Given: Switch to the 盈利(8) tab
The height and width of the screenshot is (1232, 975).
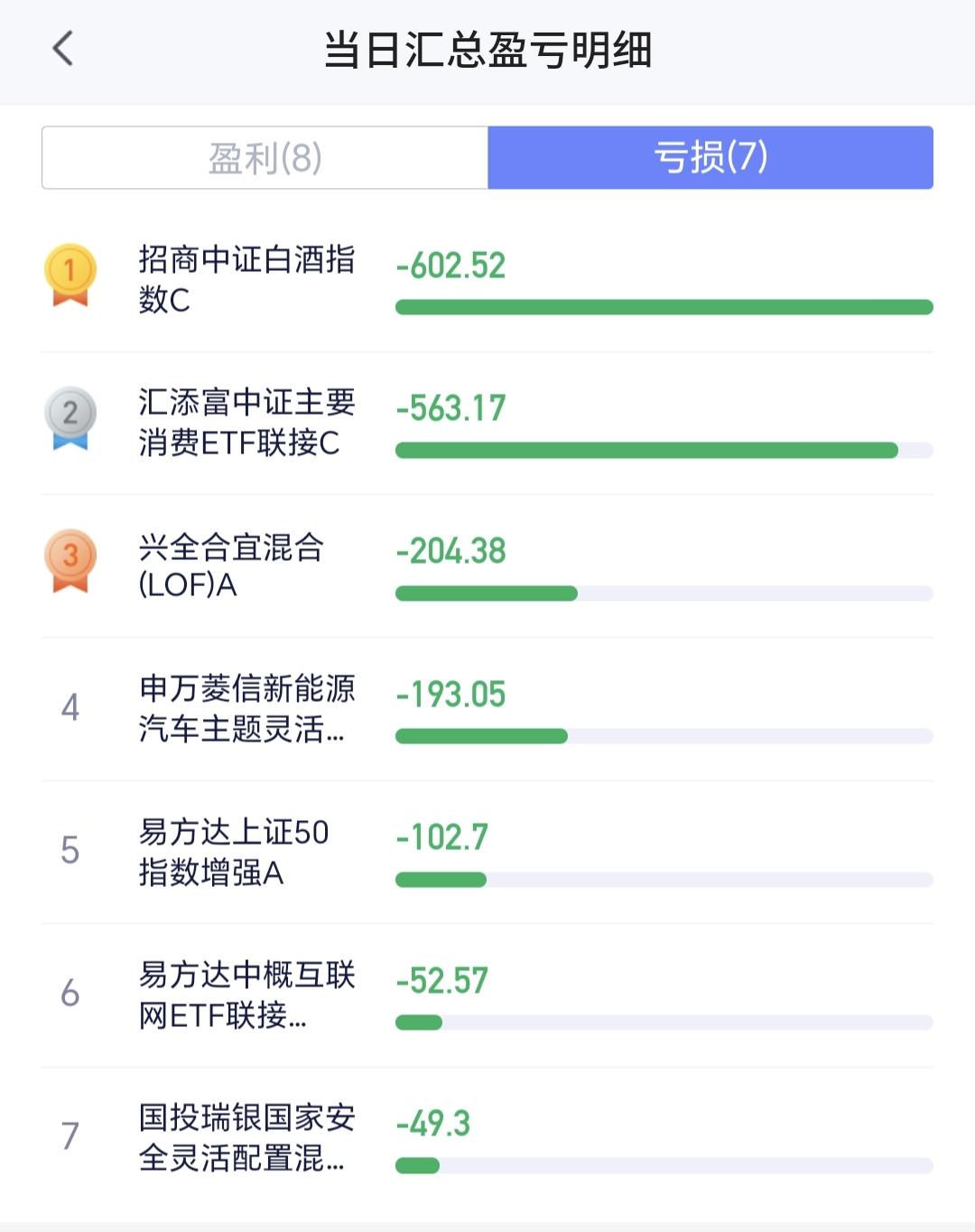Looking at the screenshot, I should 265,158.
